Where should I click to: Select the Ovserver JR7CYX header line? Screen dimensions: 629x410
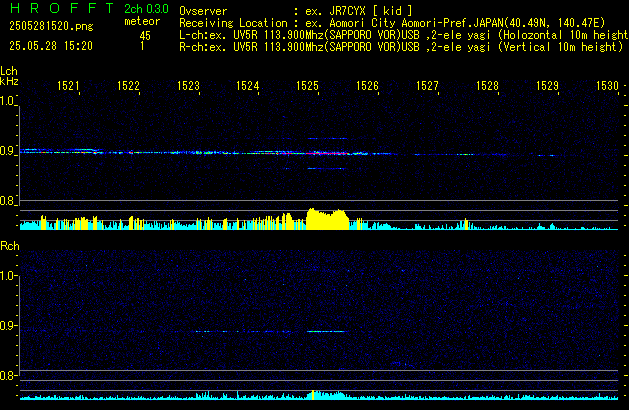coord(296,11)
